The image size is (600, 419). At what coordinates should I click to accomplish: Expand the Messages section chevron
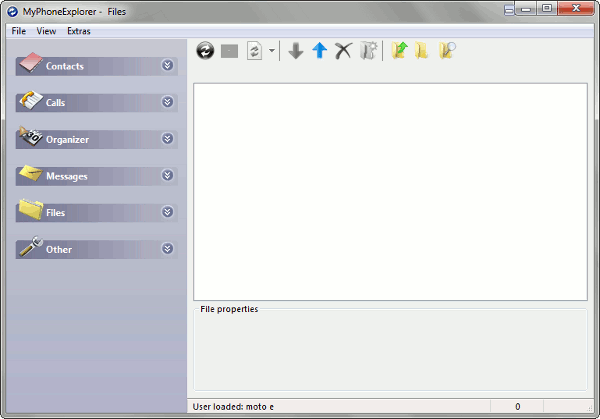167,175
